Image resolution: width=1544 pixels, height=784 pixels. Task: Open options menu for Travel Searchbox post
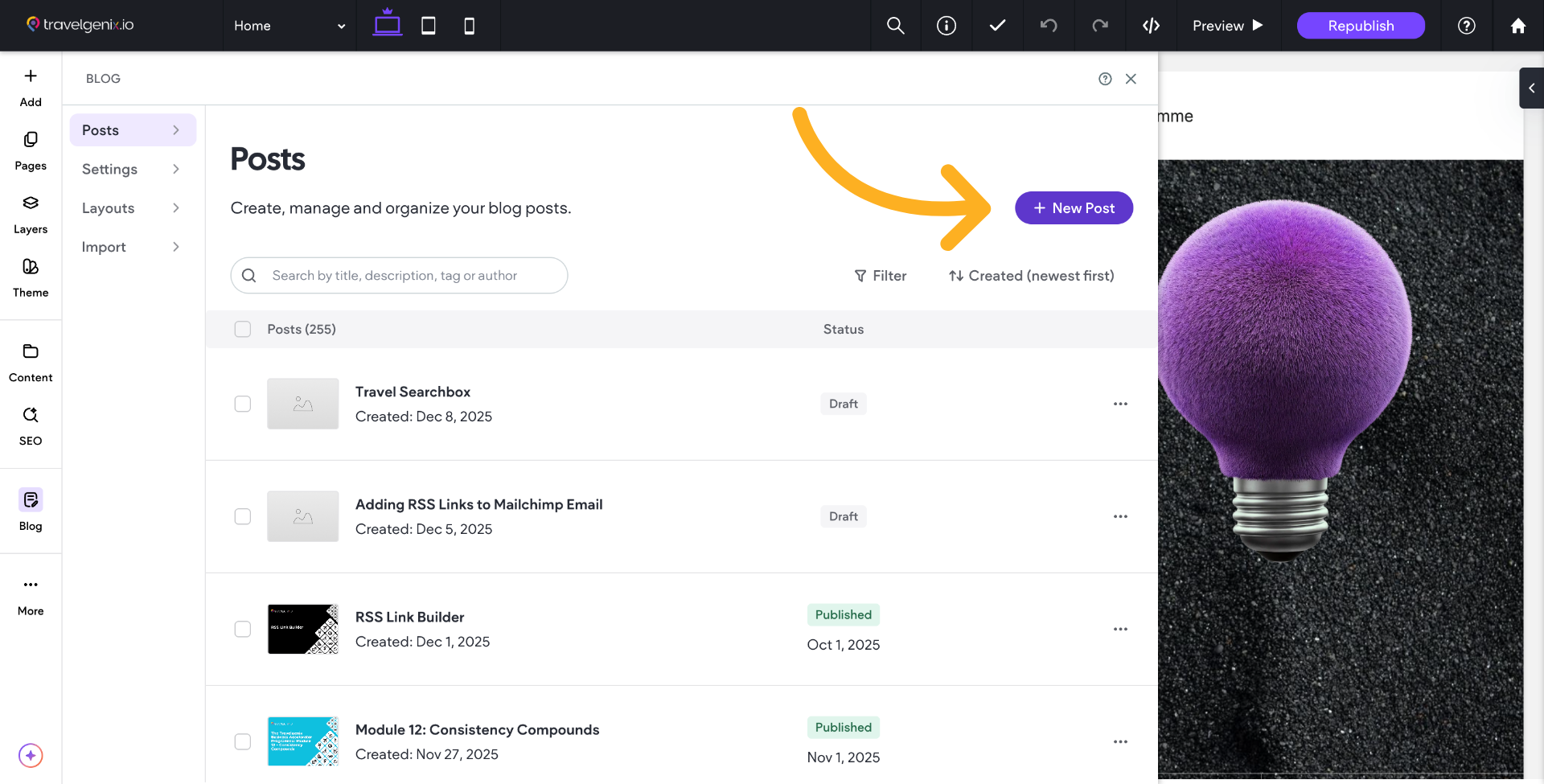(x=1120, y=404)
